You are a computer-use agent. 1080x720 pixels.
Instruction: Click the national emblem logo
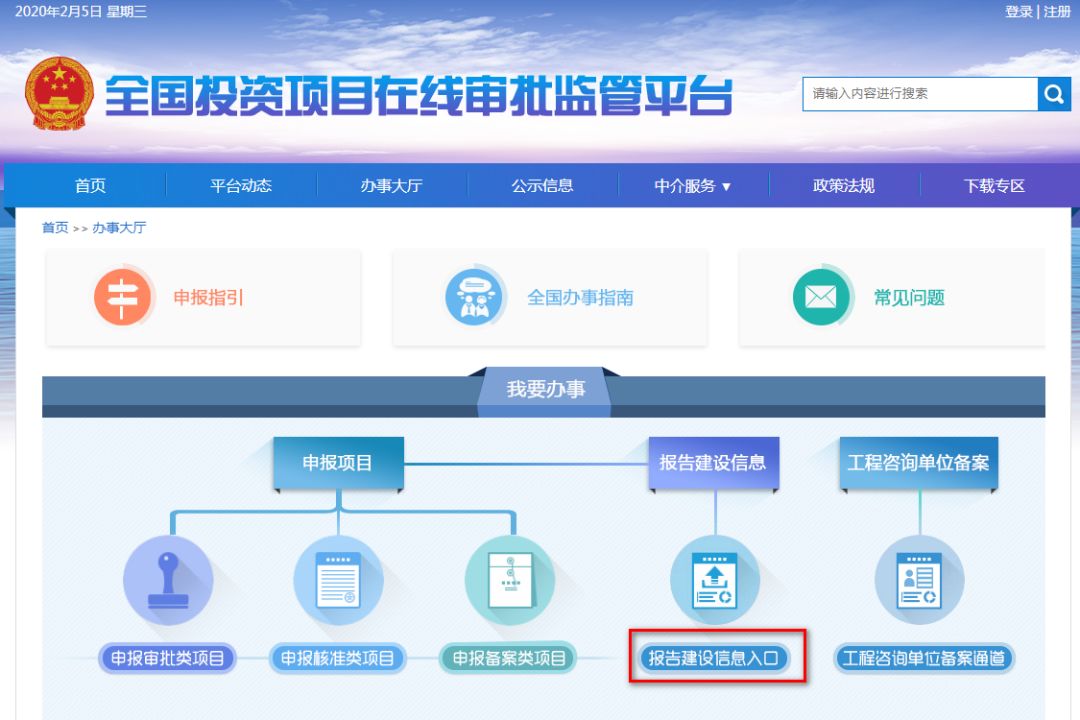click(x=59, y=93)
